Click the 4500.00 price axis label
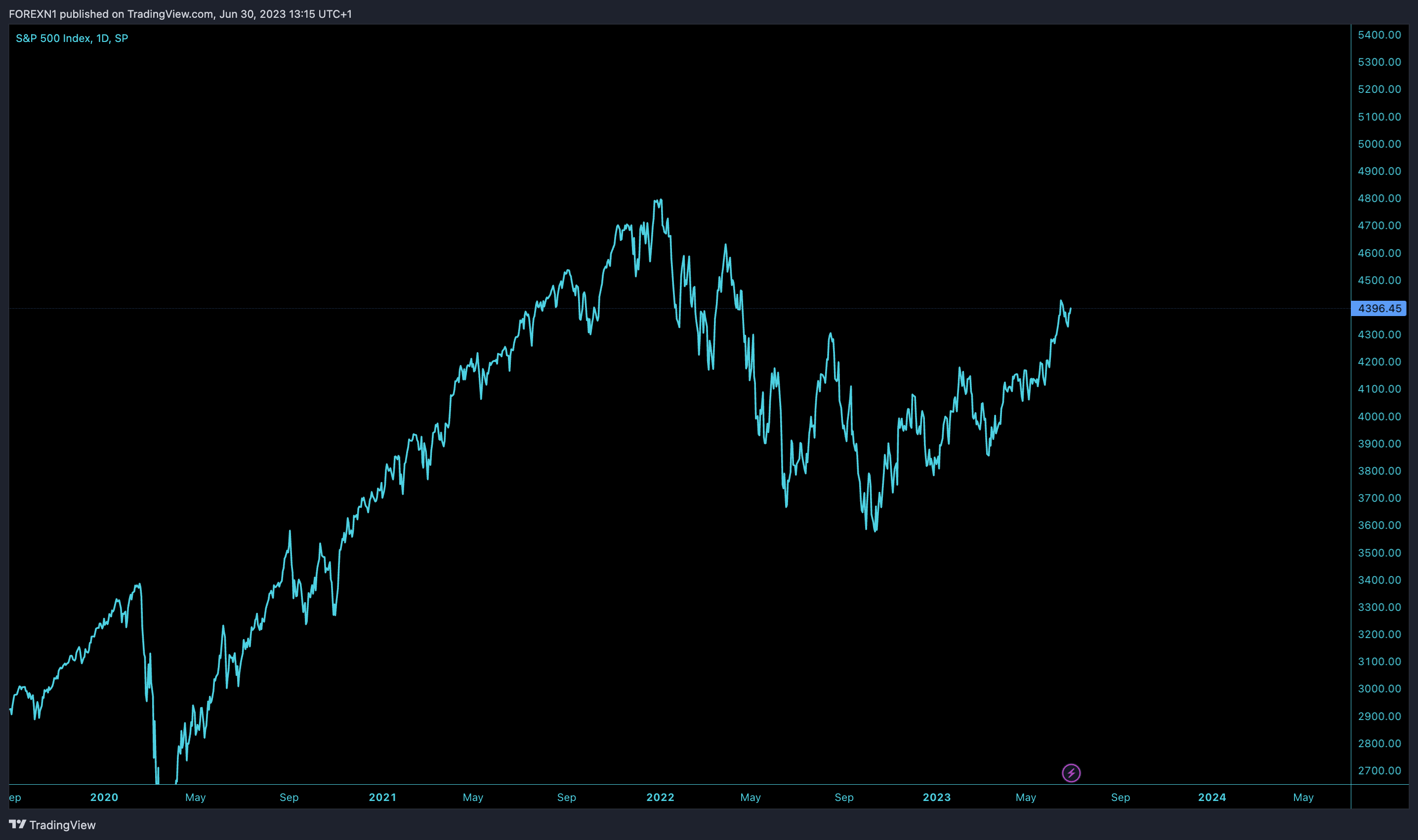Image resolution: width=1418 pixels, height=840 pixels. pos(1379,280)
